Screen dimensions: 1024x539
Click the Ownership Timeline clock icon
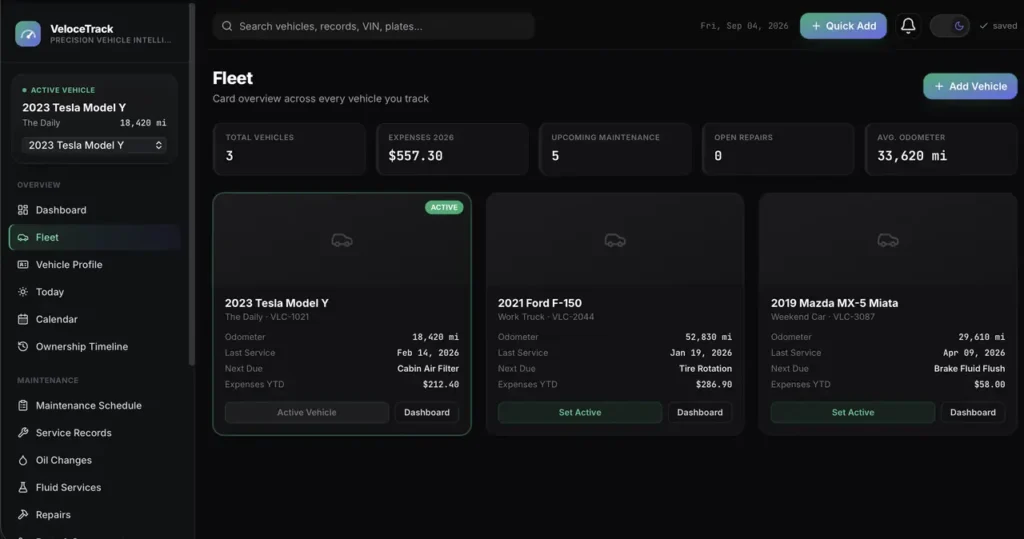(23, 346)
